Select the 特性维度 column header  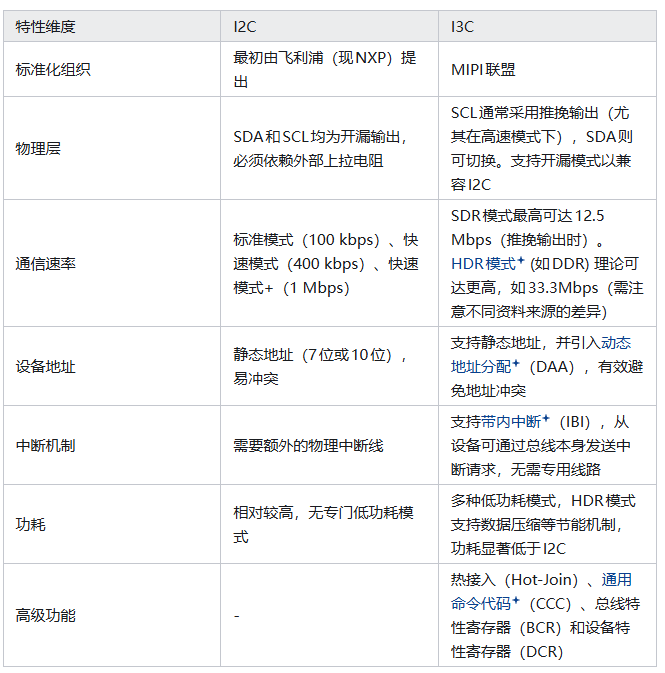point(45,27)
